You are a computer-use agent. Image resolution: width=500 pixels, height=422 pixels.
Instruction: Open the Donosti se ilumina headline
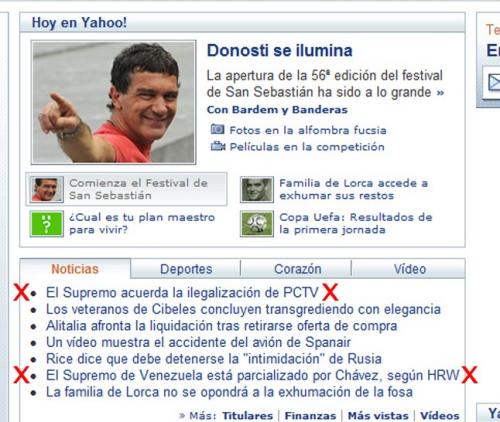coord(280,51)
